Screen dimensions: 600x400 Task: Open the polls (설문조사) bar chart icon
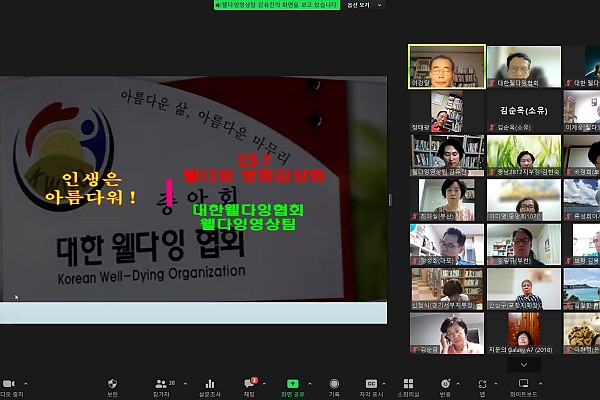tap(210, 384)
